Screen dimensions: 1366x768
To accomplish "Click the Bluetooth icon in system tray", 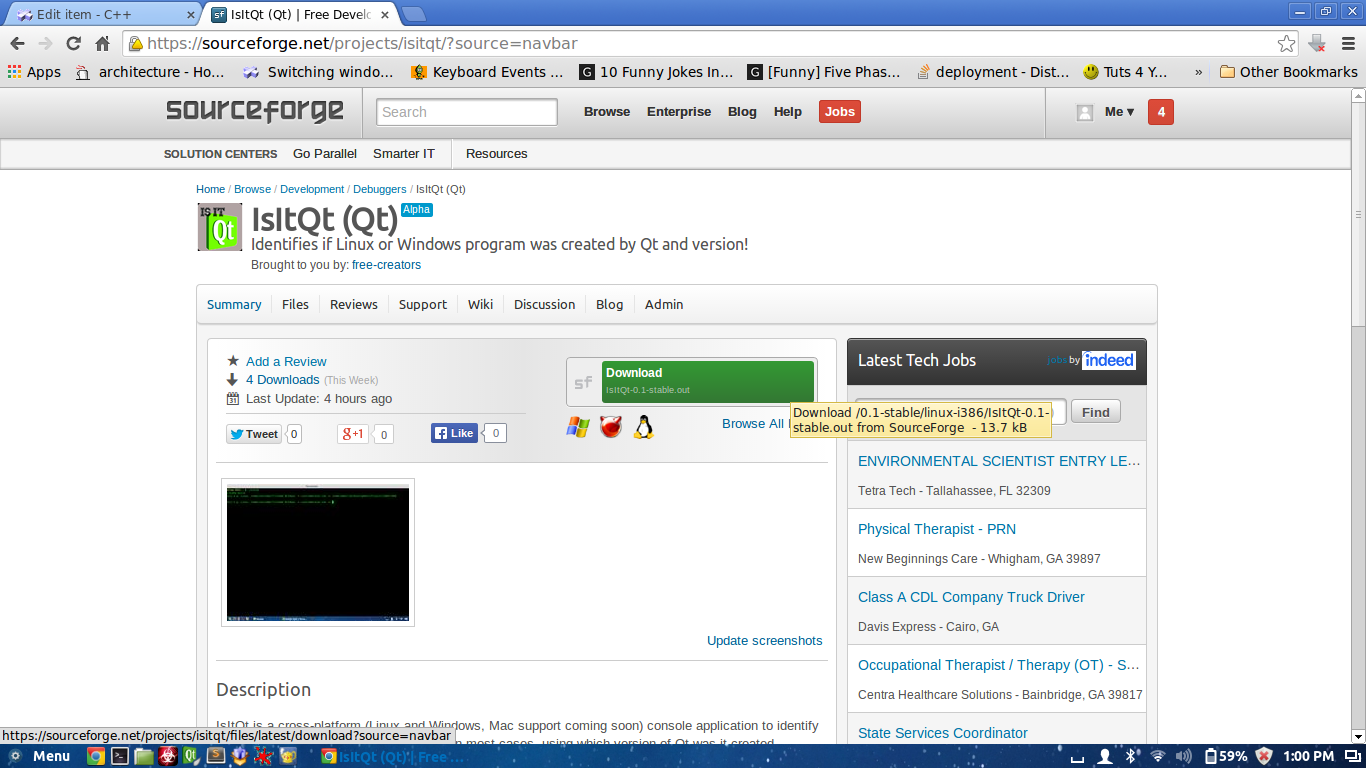I will pos(1131,756).
